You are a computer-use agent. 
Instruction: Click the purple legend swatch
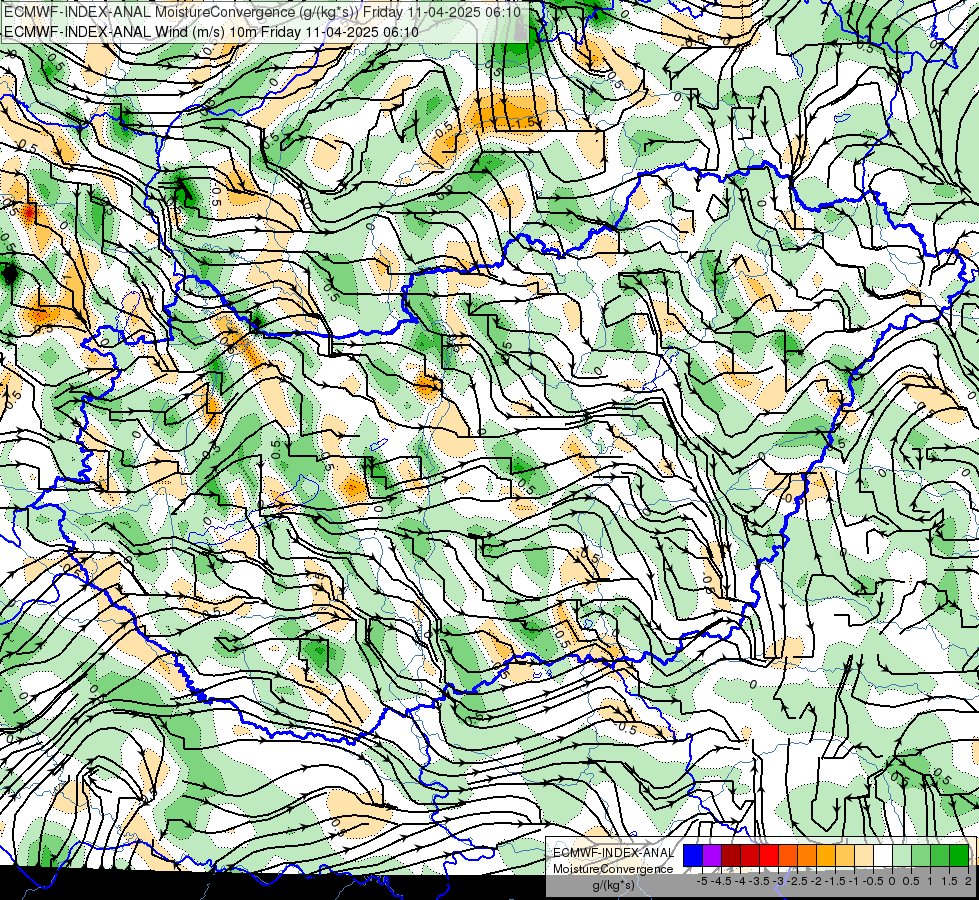tap(712, 856)
